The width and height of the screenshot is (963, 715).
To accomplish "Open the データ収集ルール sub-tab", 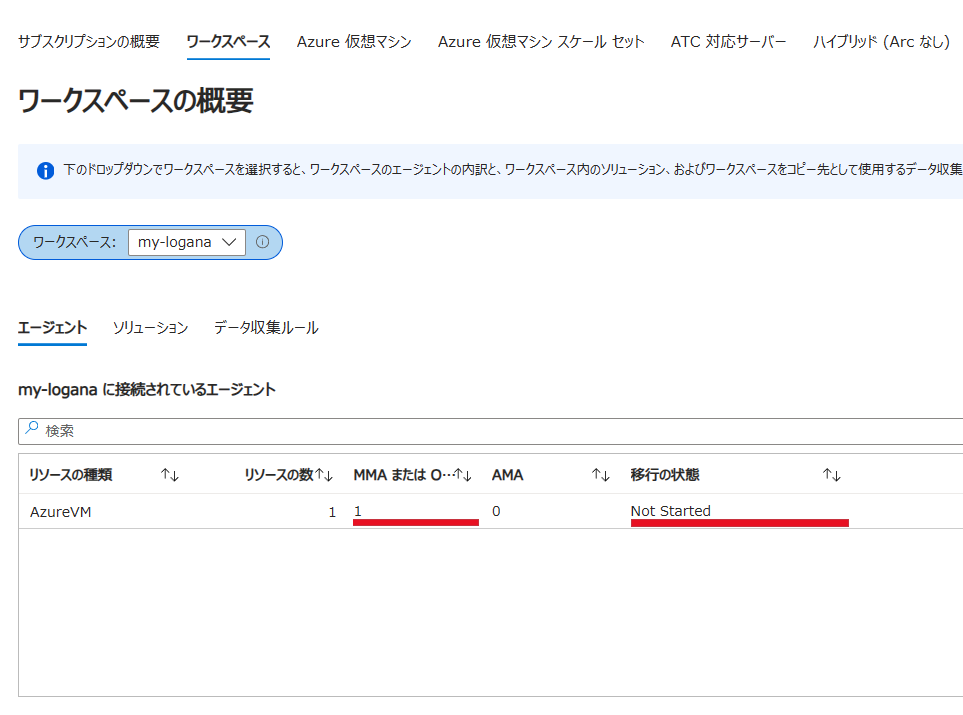I will pos(266,328).
